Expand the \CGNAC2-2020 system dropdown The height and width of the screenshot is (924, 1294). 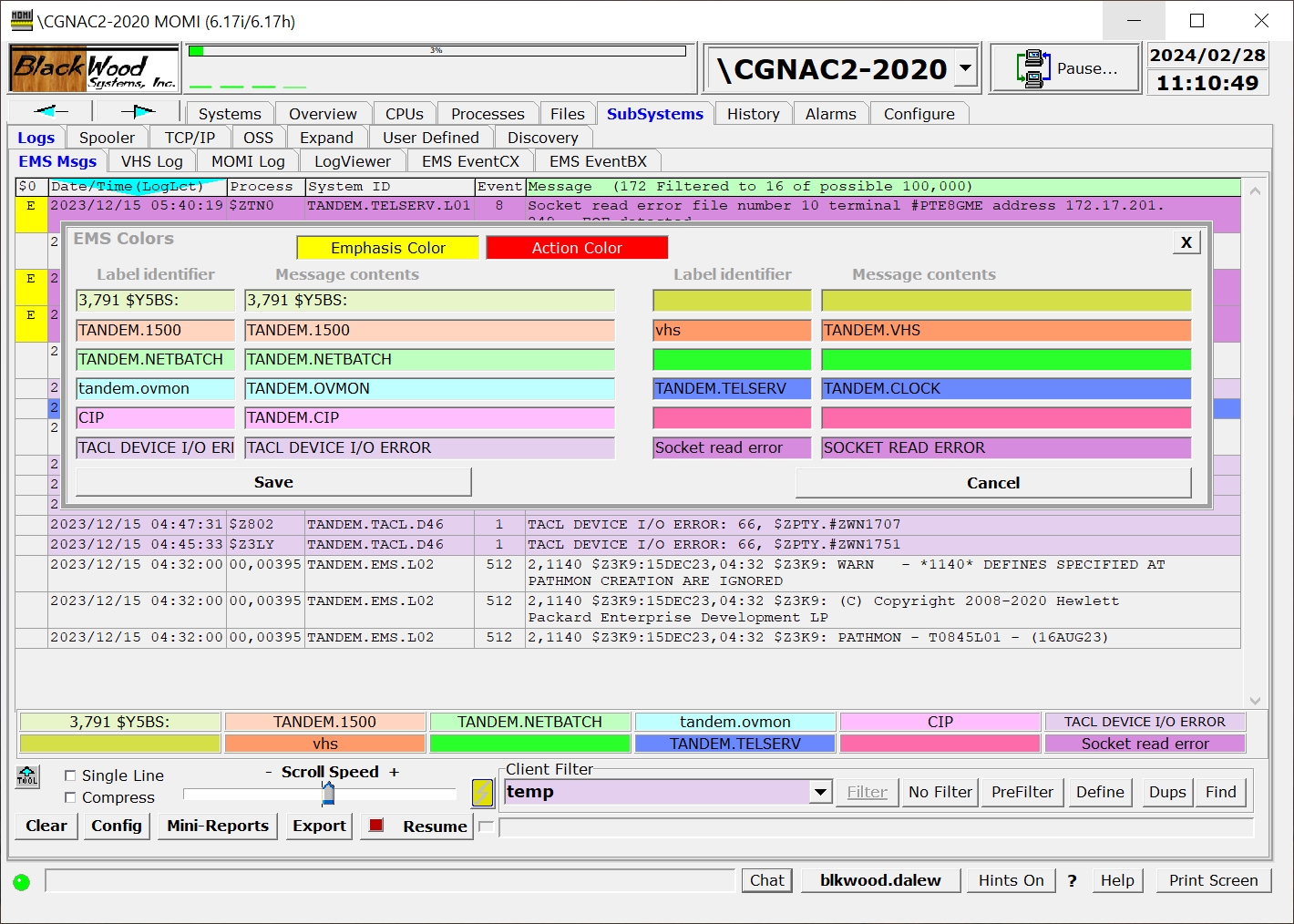tap(965, 68)
